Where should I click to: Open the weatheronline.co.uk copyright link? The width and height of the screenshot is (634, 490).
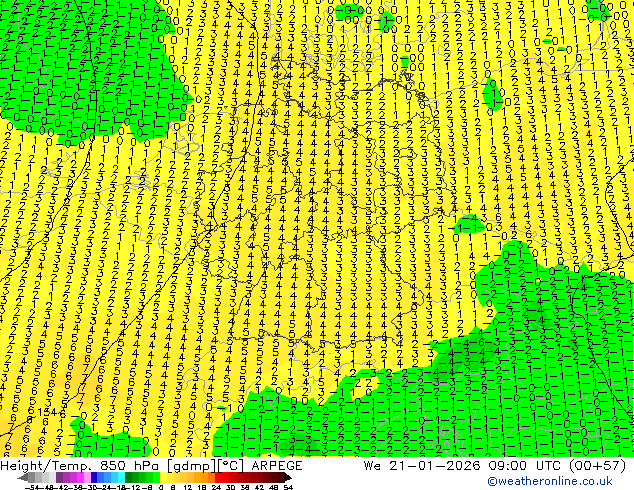coord(549,481)
